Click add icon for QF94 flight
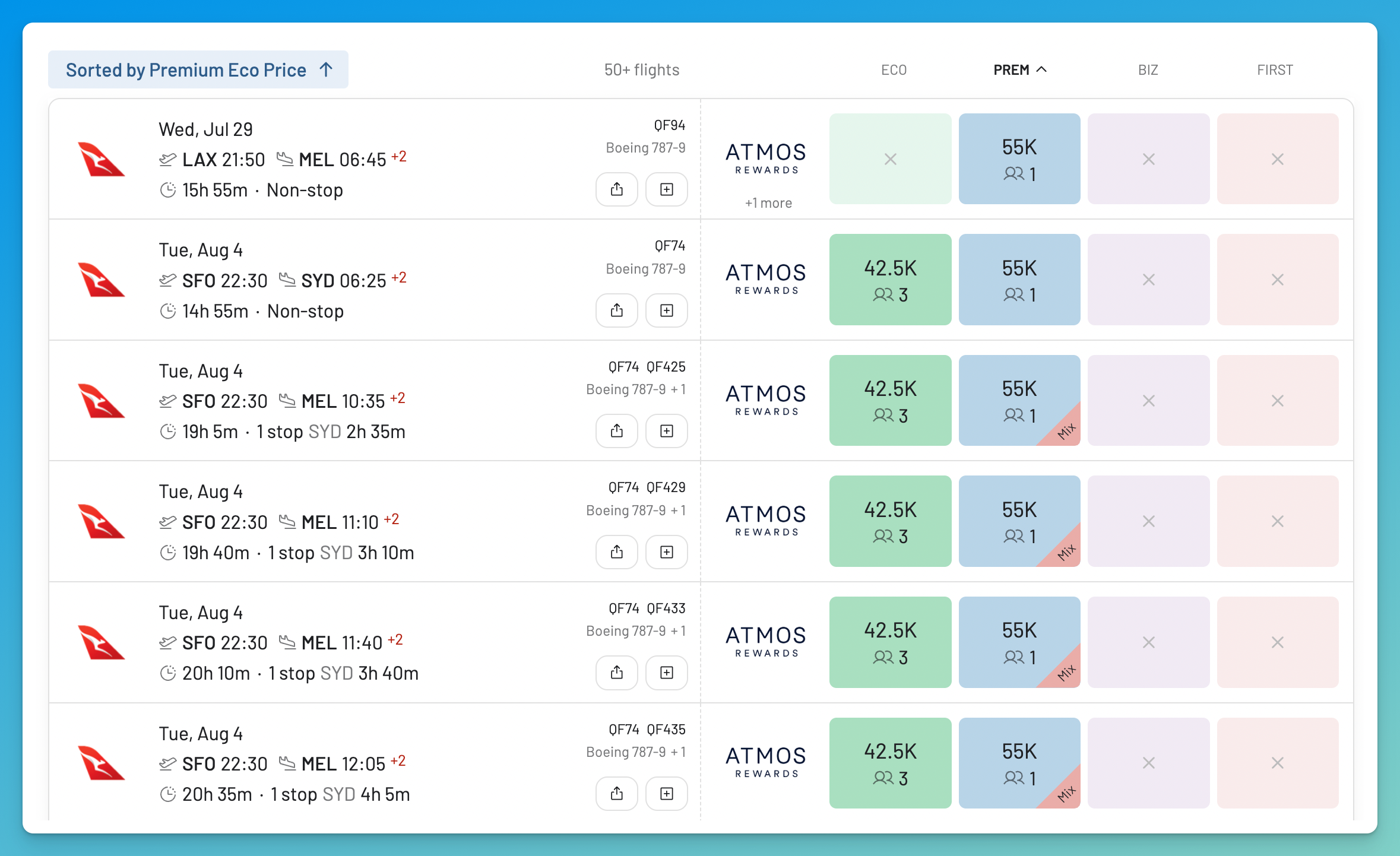The image size is (1400, 856). click(x=667, y=189)
